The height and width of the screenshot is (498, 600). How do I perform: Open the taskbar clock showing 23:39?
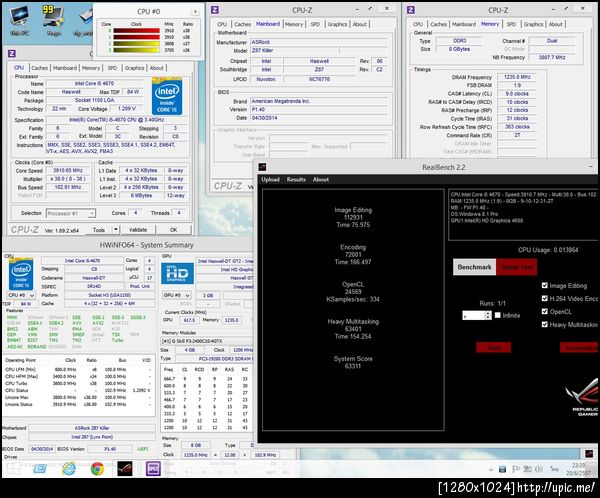click(579, 469)
